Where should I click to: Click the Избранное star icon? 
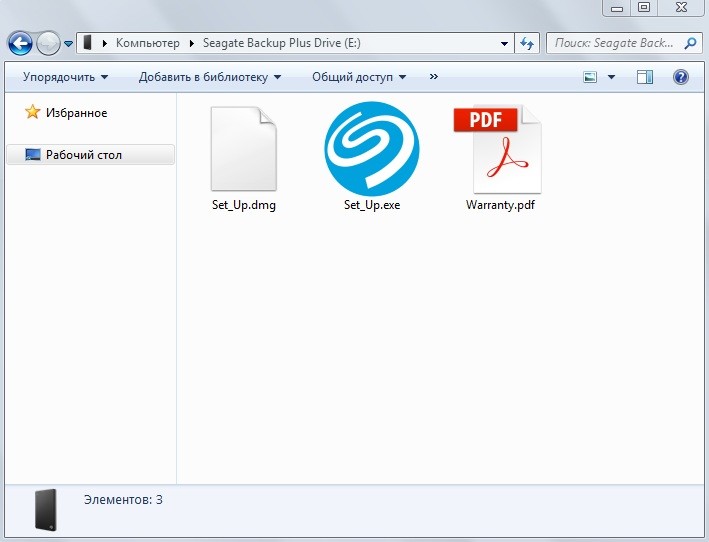(x=32, y=112)
